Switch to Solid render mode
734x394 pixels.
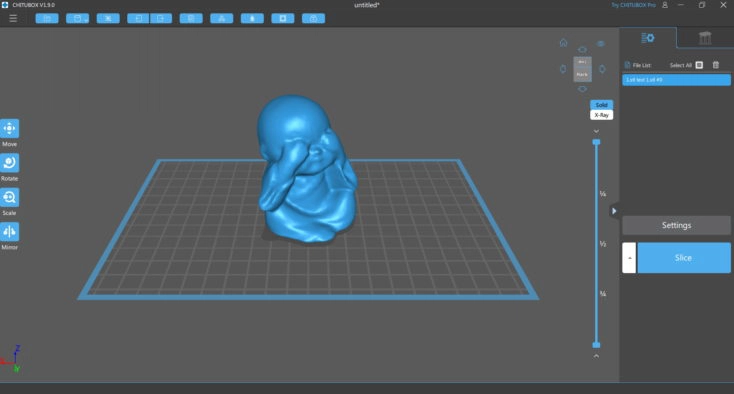pos(602,105)
